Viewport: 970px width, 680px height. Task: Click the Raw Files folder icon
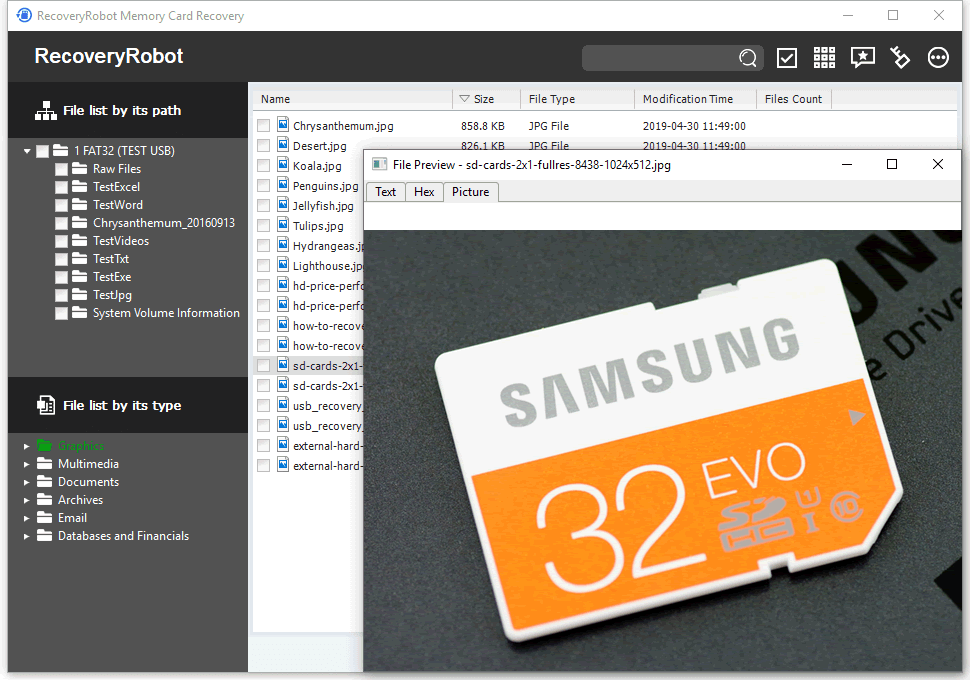pos(79,168)
